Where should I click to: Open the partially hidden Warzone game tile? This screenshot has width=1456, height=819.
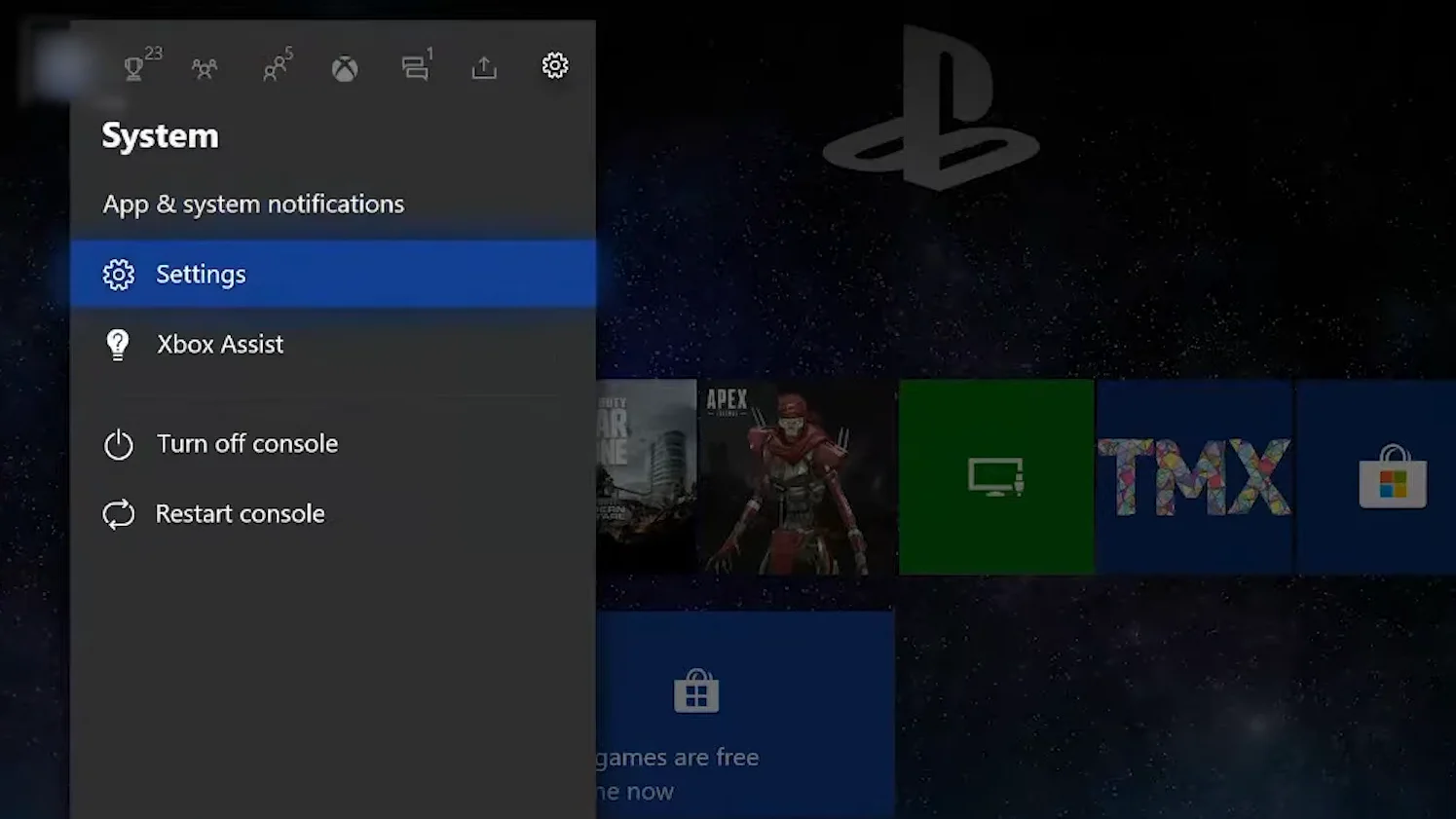(646, 477)
